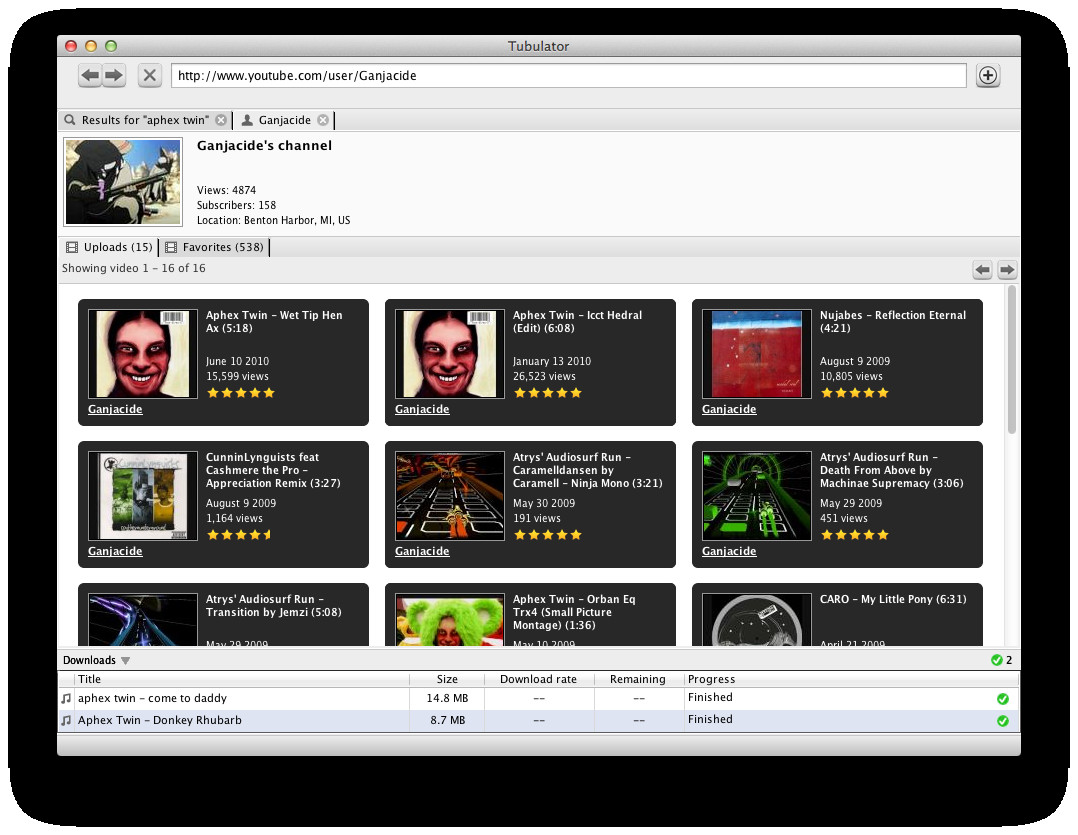Sort downloads by Remaining column

coord(637,679)
